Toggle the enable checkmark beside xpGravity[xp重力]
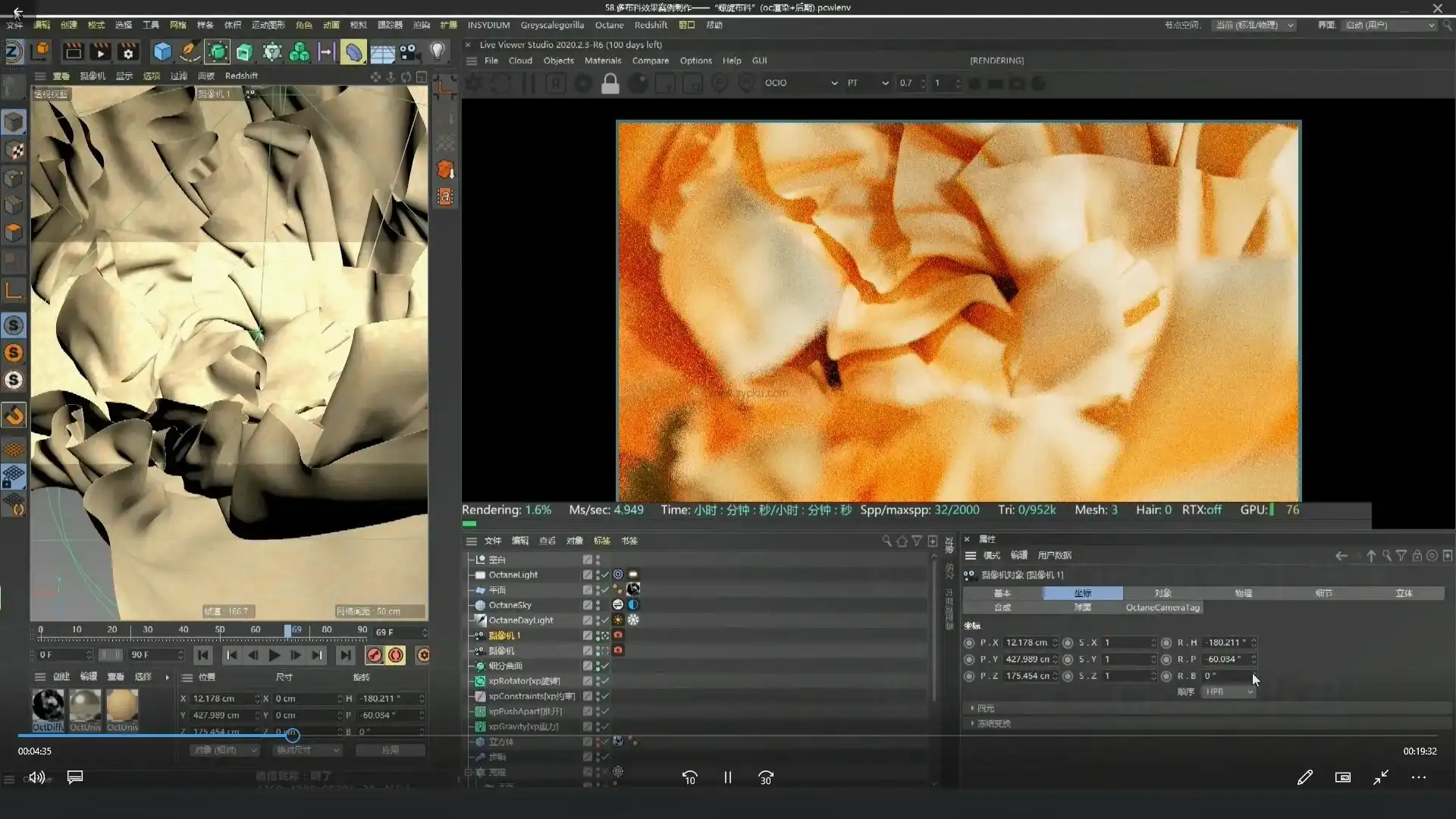Image resolution: width=1456 pixels, height=819 pixels. point(604,726)
